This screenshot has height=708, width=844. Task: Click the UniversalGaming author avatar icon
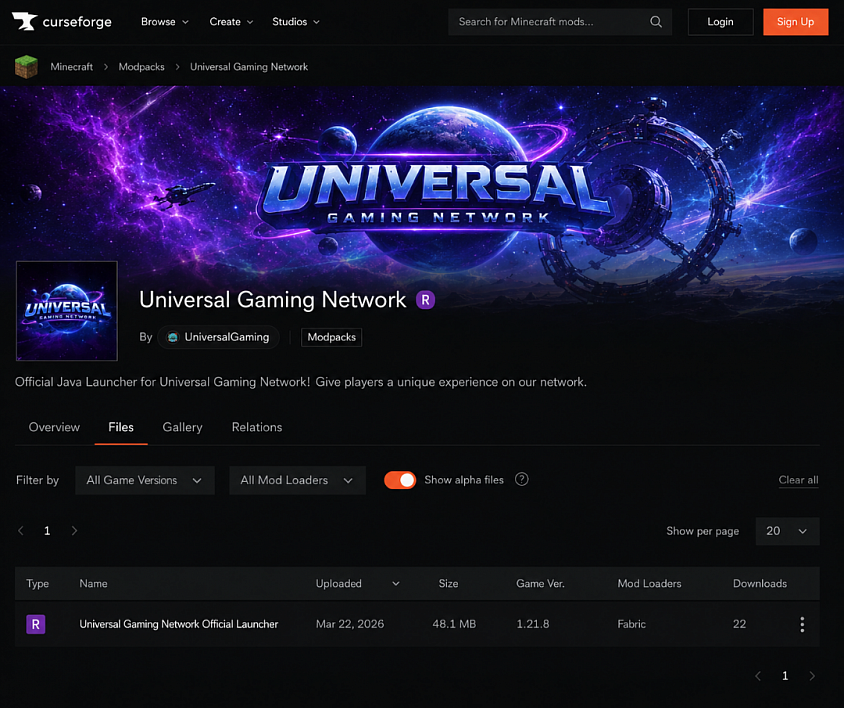[173, 337]
